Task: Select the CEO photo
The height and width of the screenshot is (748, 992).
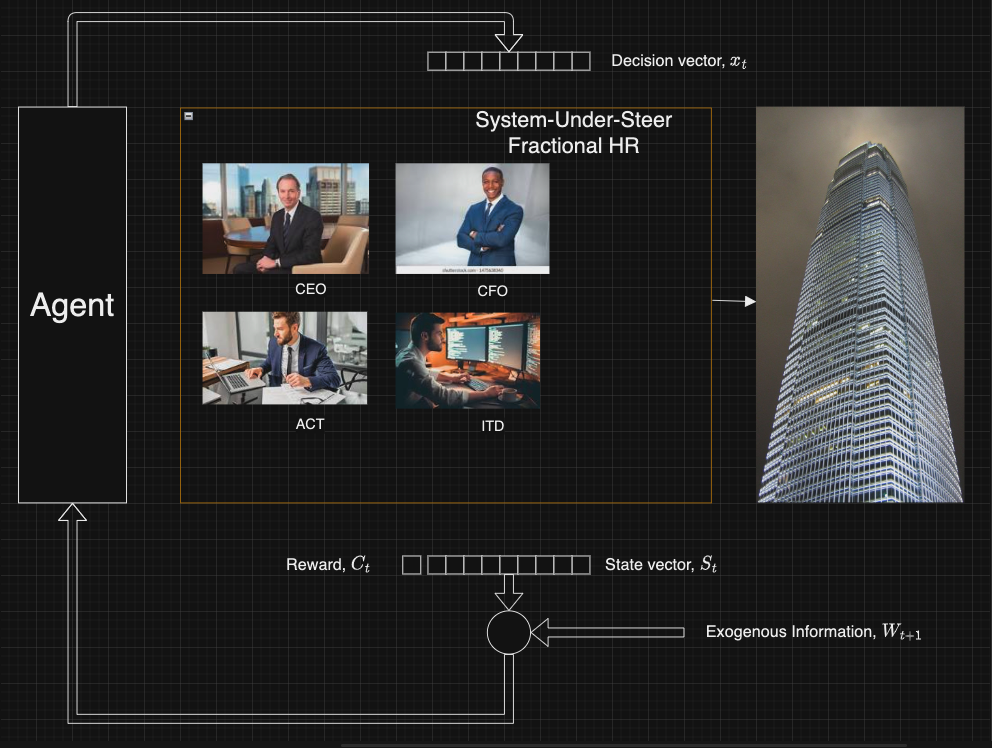Action: pos(285,218)
